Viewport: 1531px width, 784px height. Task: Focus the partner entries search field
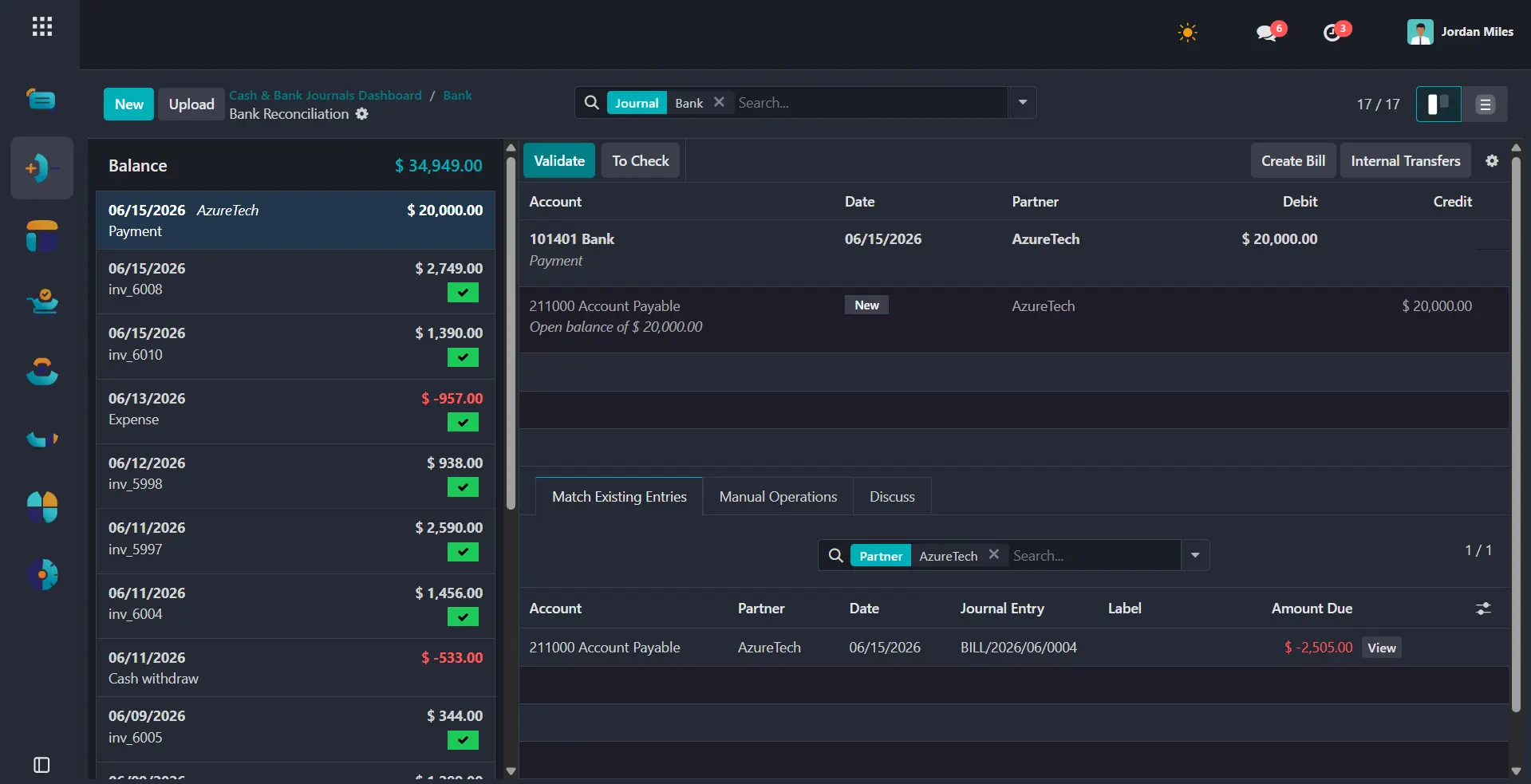coord(1095,556)
